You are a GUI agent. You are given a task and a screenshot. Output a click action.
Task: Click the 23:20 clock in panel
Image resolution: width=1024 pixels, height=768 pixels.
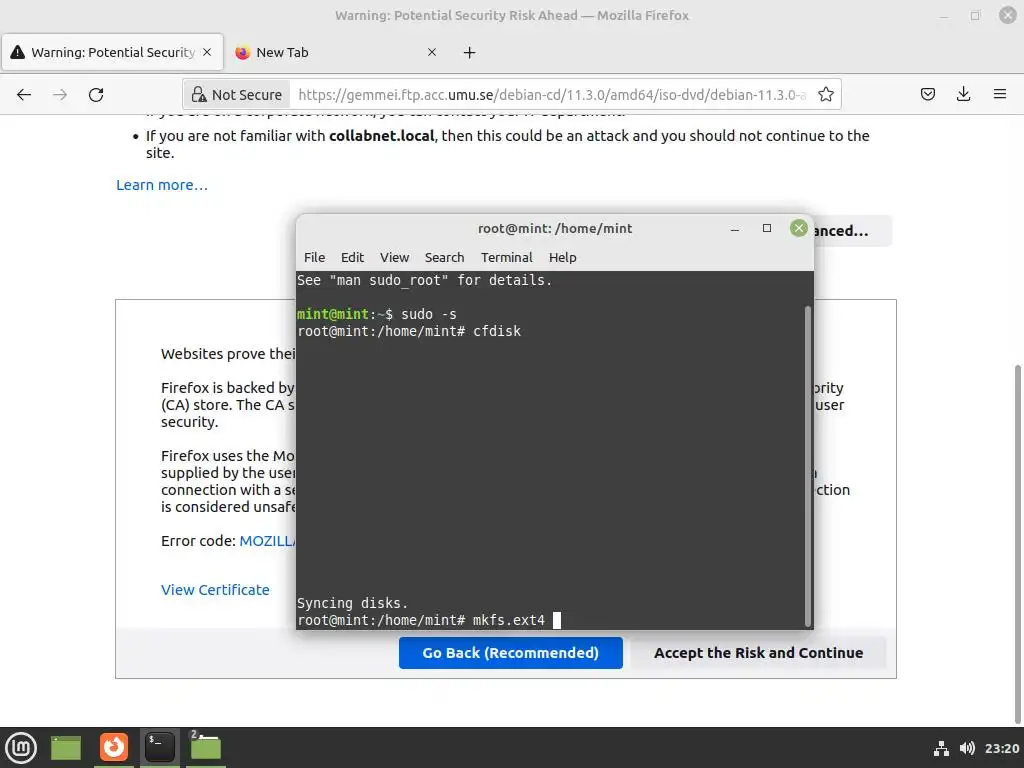(x=1002, y=748)
